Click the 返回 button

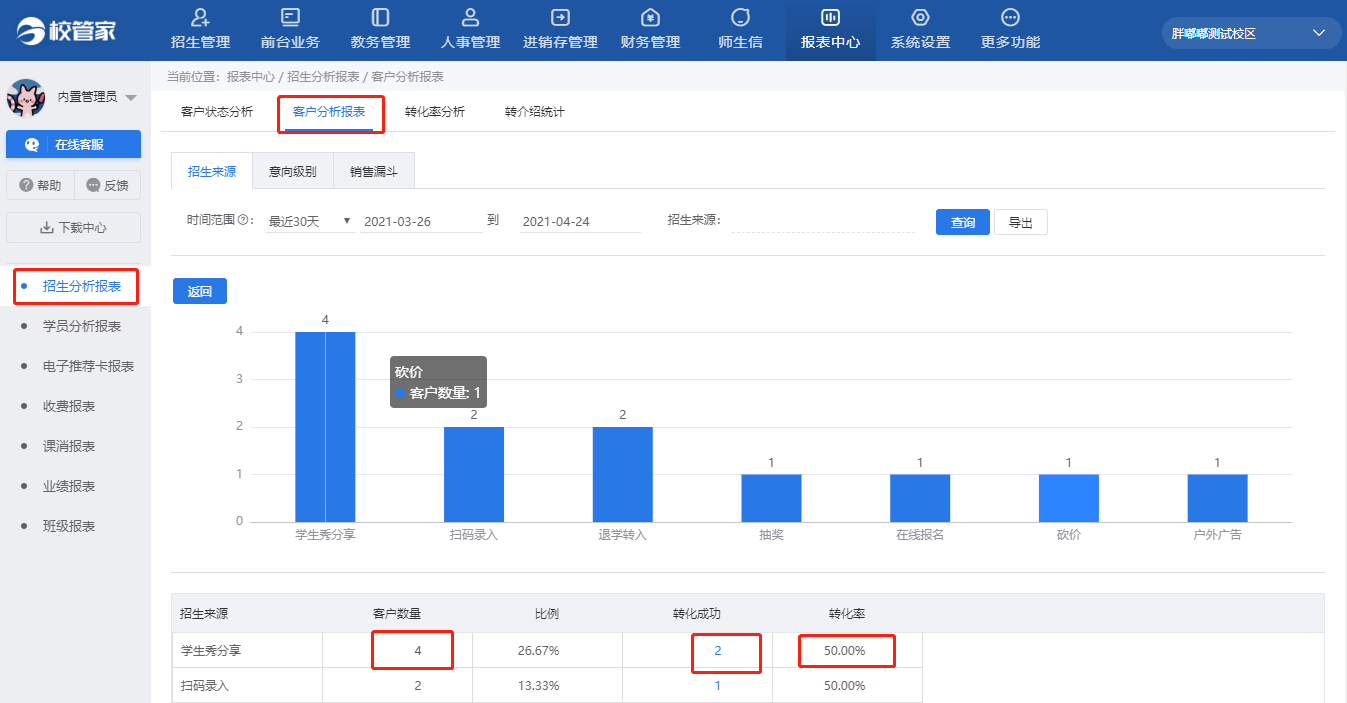(x=200, y=291)
